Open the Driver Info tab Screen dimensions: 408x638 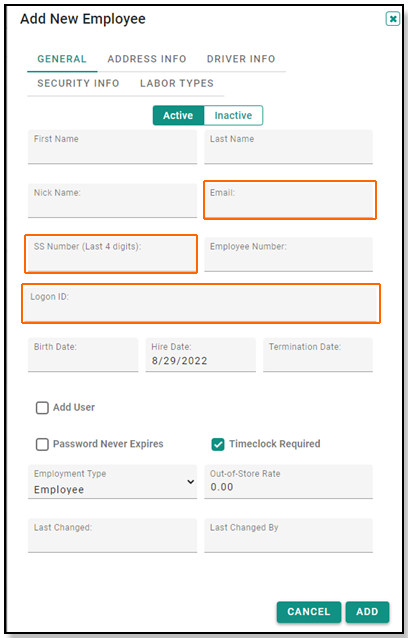click(241, 59)
